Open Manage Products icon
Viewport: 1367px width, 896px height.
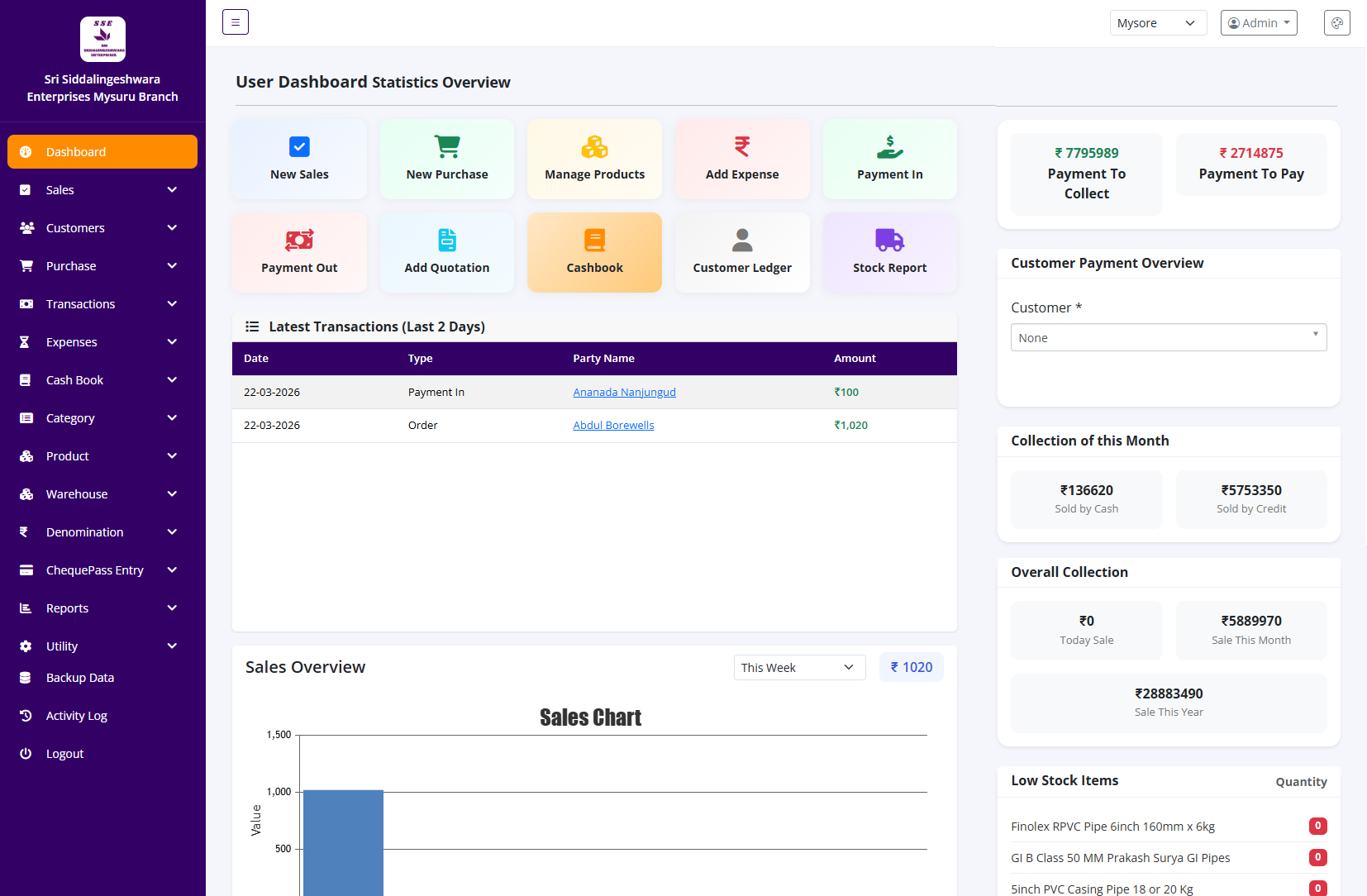(x=594, y=146)
